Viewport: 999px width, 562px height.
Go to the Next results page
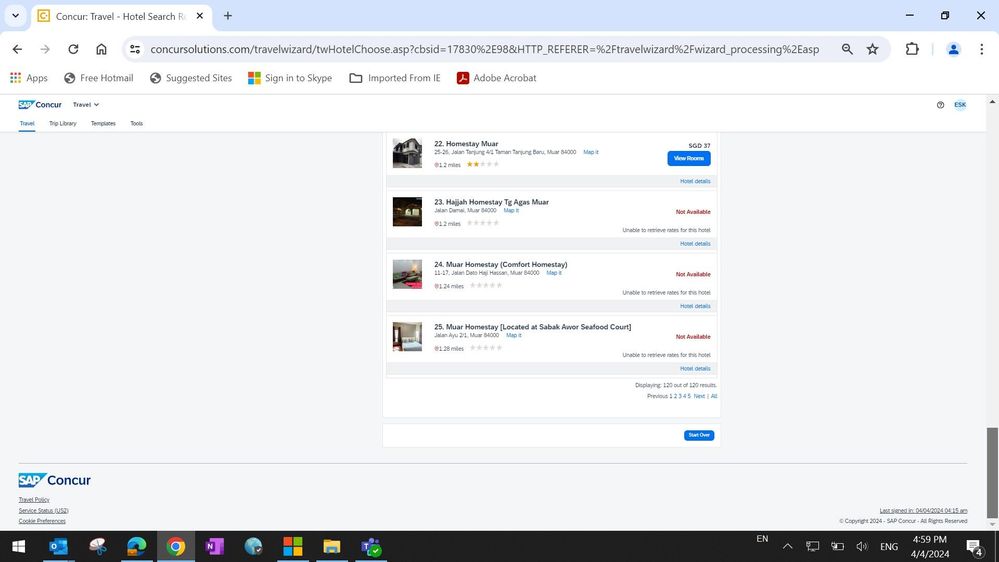(x=699, y=396)
